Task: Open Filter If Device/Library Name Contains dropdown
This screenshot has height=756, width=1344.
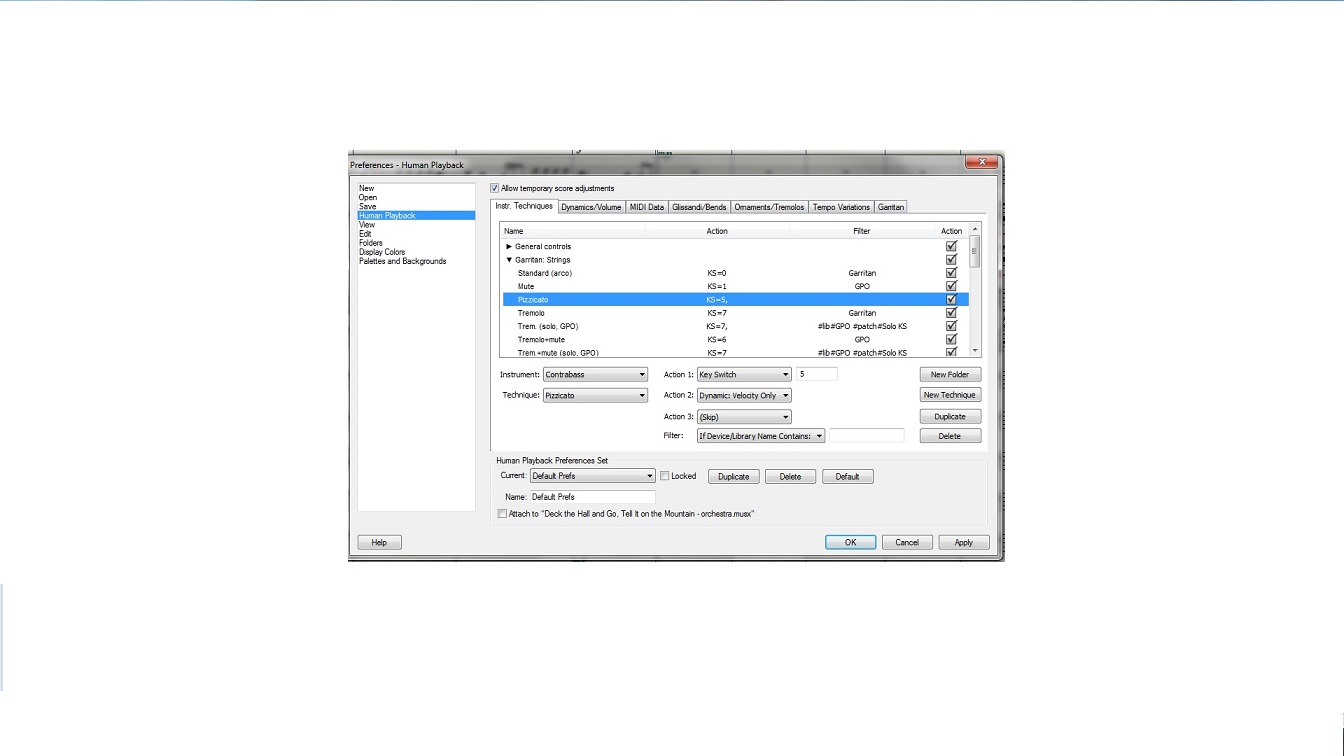Action: tap(761, 436)
